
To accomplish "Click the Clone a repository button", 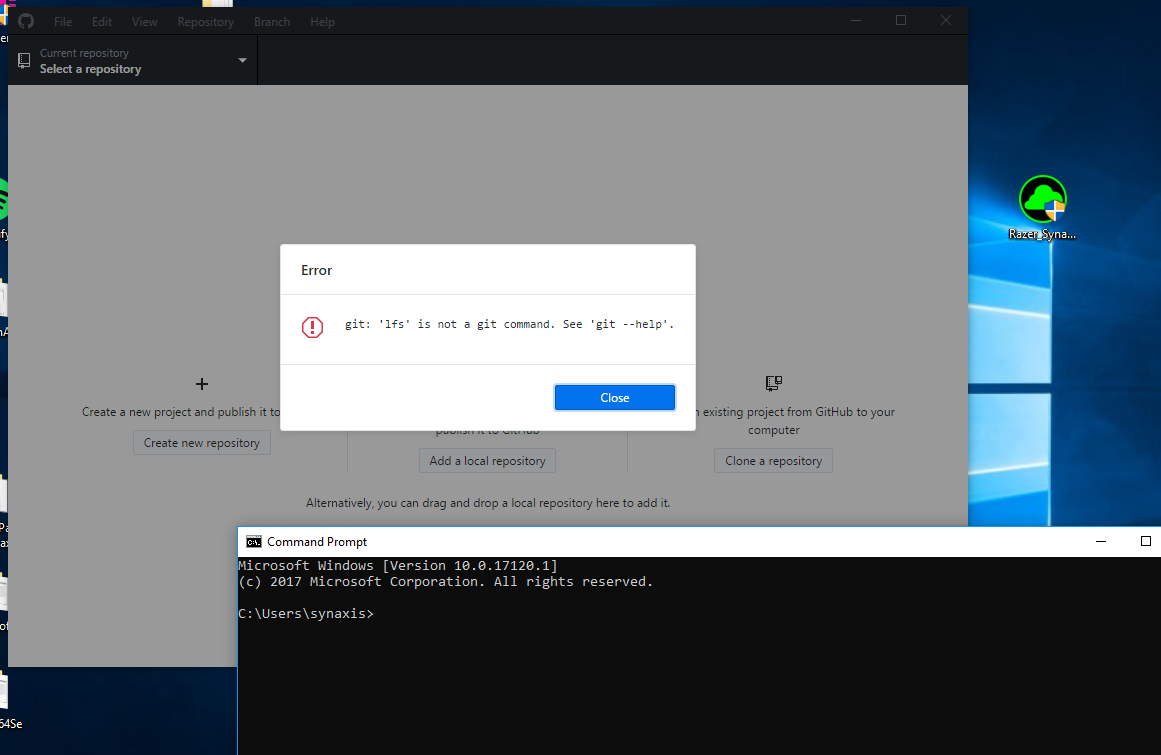I will pos(773,460).
